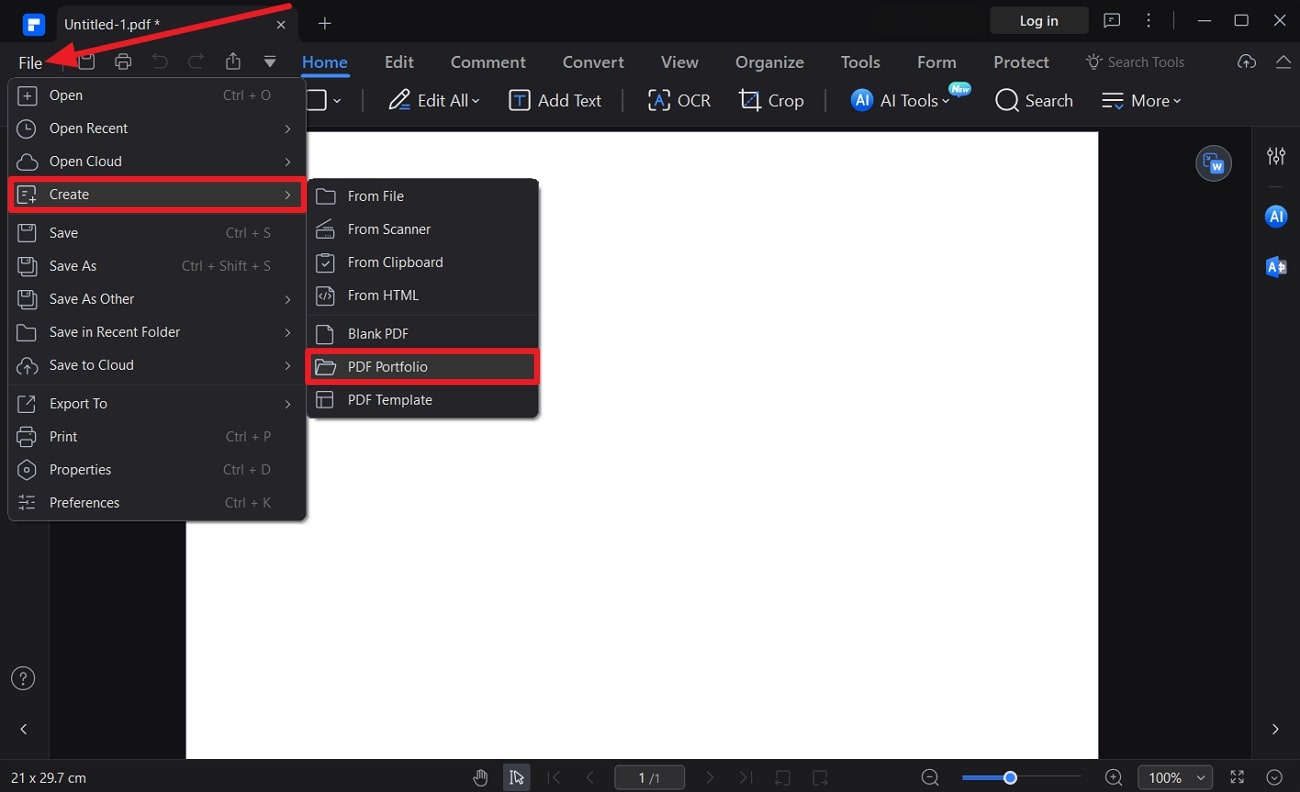Create PDF From Scanner

pyautogui.click(x=423, y=229)
